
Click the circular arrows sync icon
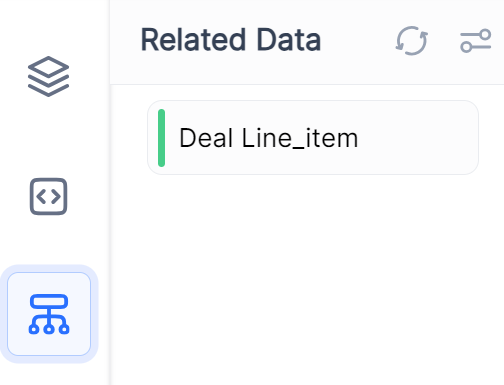[x=412, y=41]
